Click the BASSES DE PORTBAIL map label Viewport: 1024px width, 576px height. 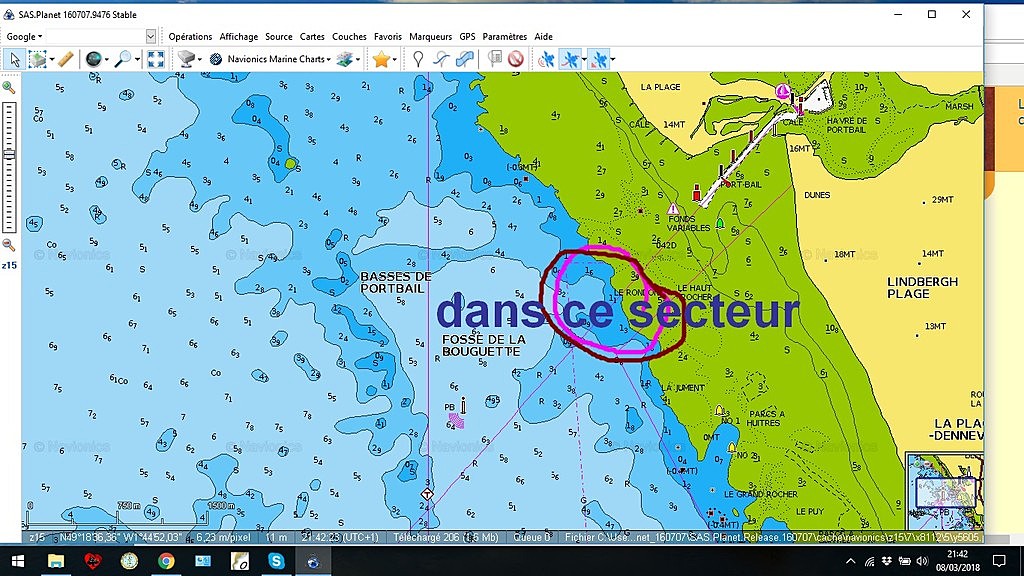click(396, 282)
